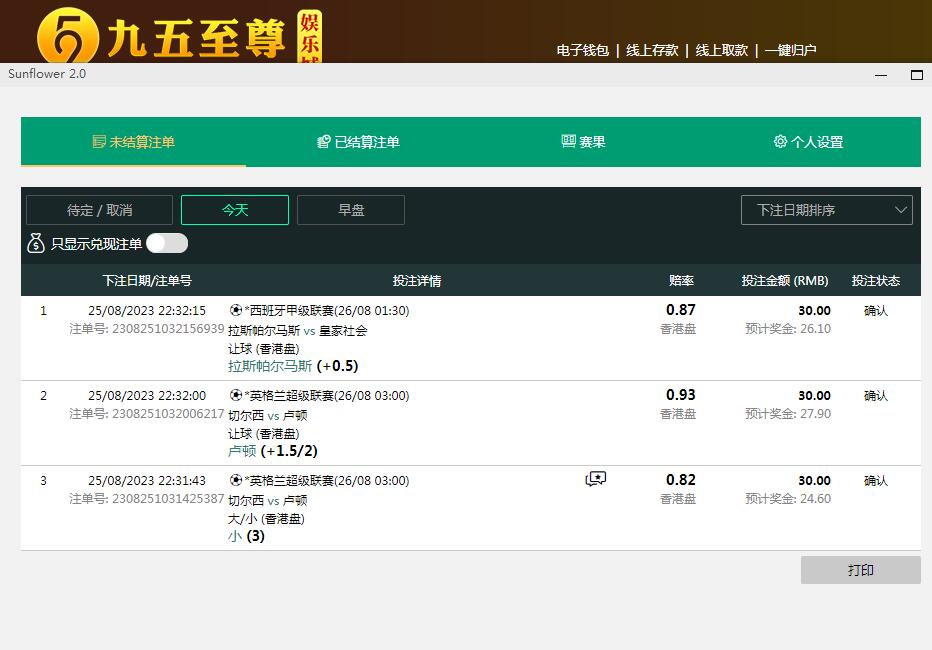This screenshot has height=650, width=932.
Task: Click the settled bets coin icon
Action: (x=323, y=141)
